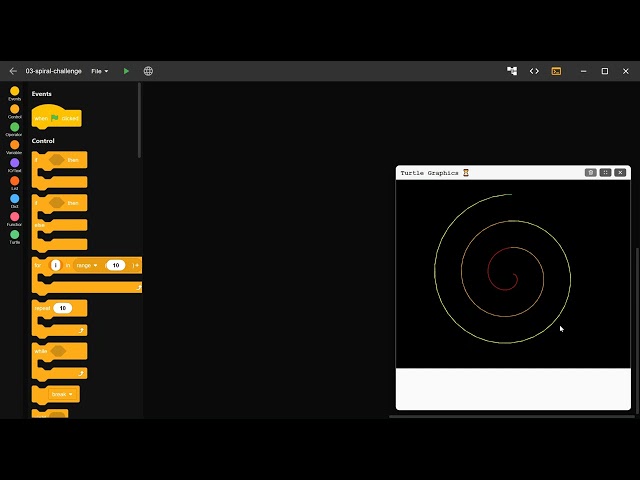Screen dimensions: 640x480
Task: Select the Operator category circle
Action: tap(15, 127)
